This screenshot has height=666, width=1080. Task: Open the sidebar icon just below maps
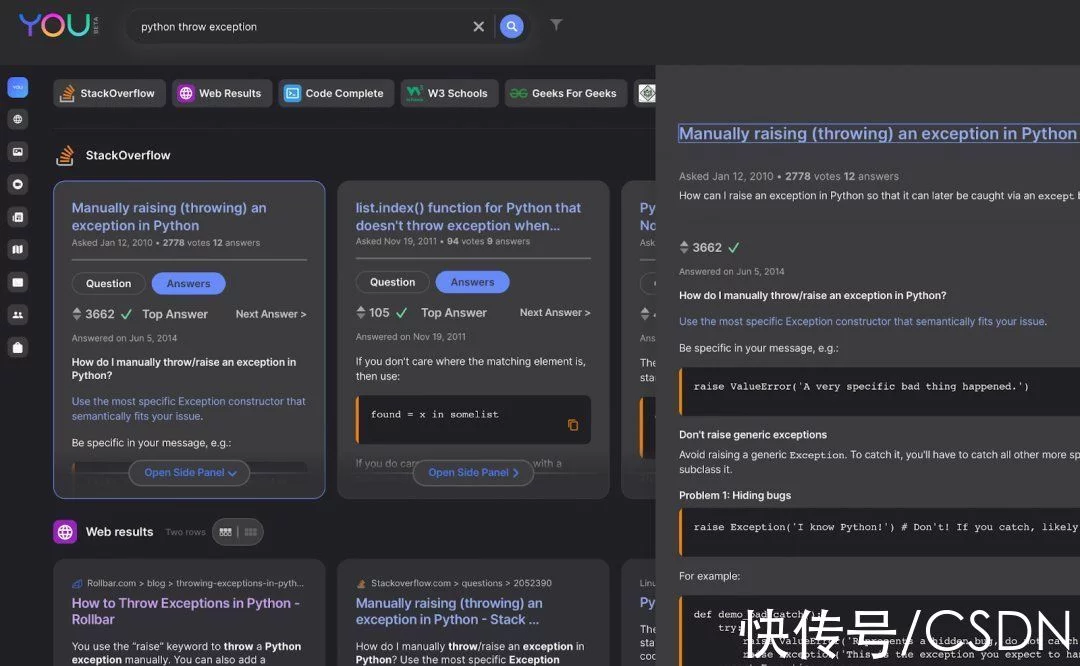click(x=18, y=282)
